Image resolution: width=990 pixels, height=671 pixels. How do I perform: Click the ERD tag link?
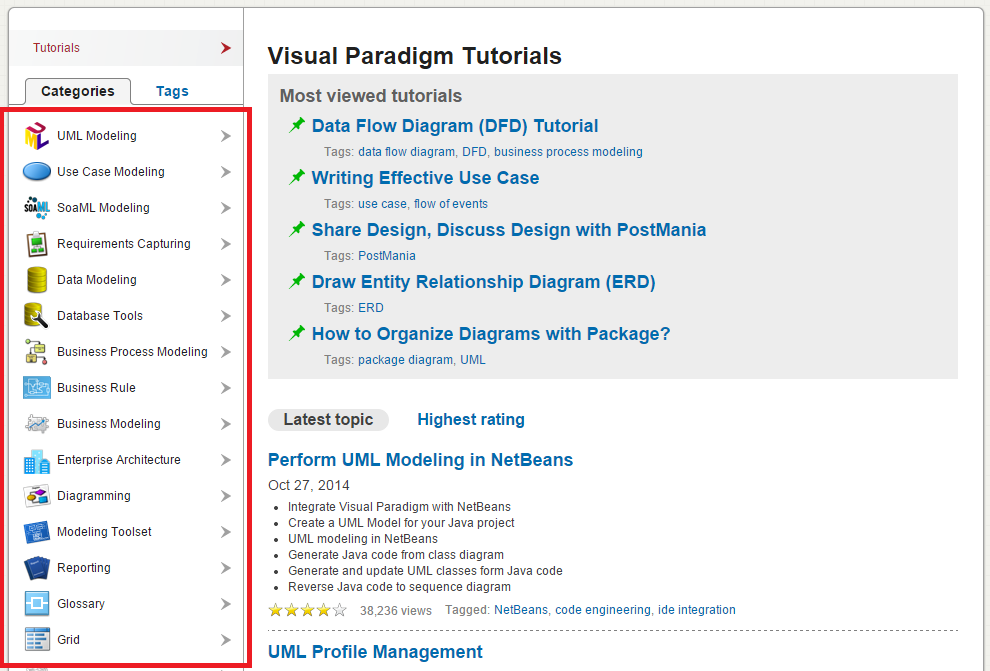371,308
